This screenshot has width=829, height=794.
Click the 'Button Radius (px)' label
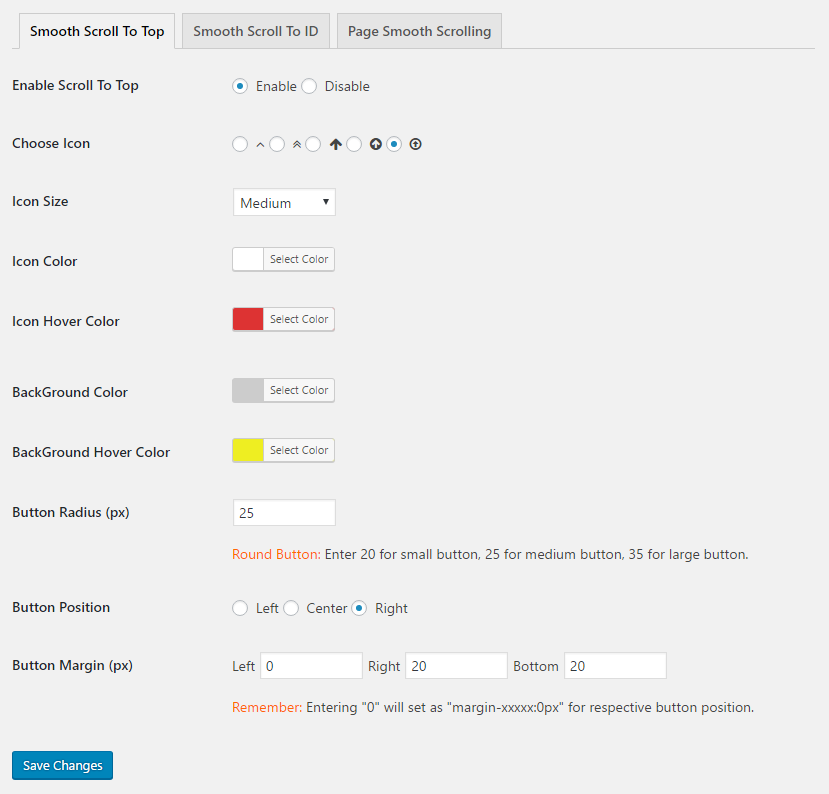71,513
